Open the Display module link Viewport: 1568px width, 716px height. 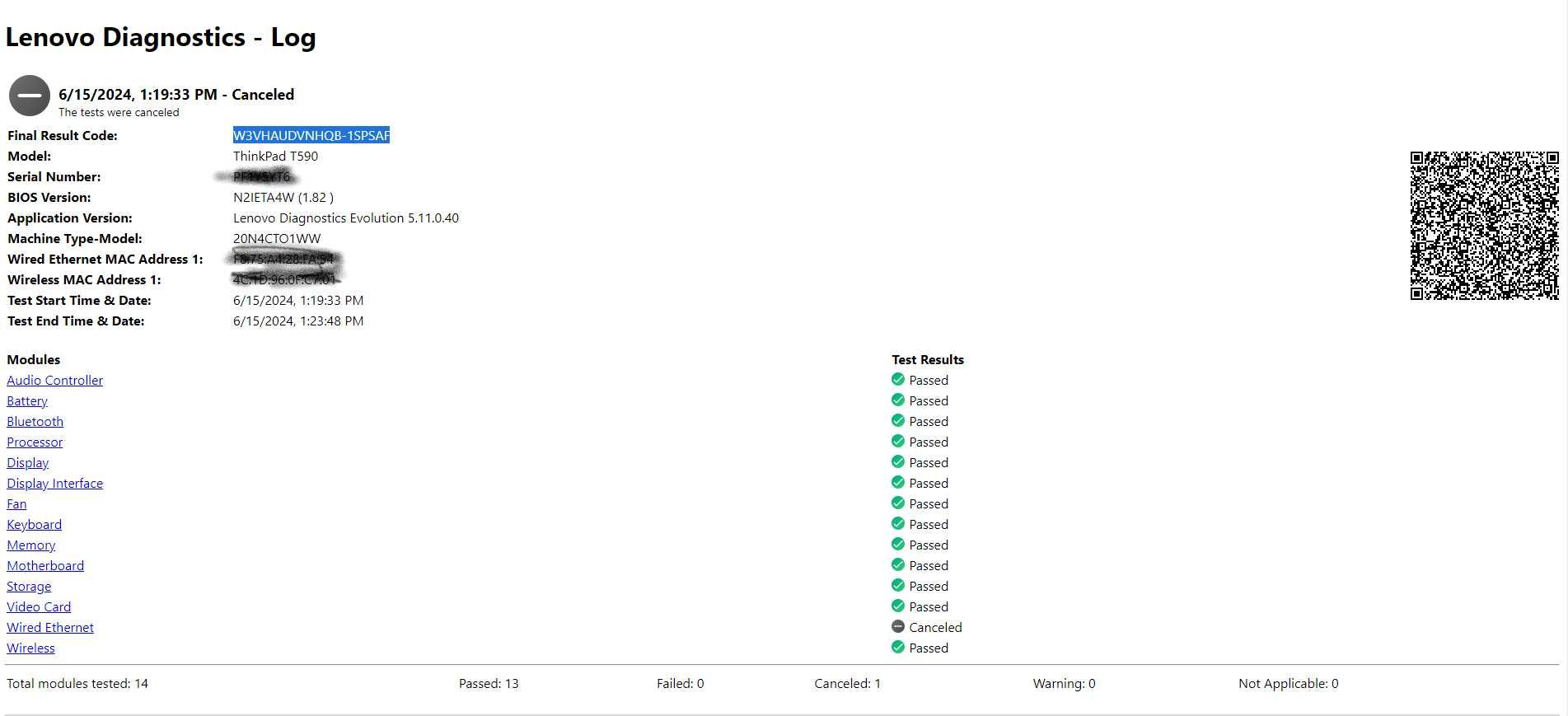click(28, 462)
